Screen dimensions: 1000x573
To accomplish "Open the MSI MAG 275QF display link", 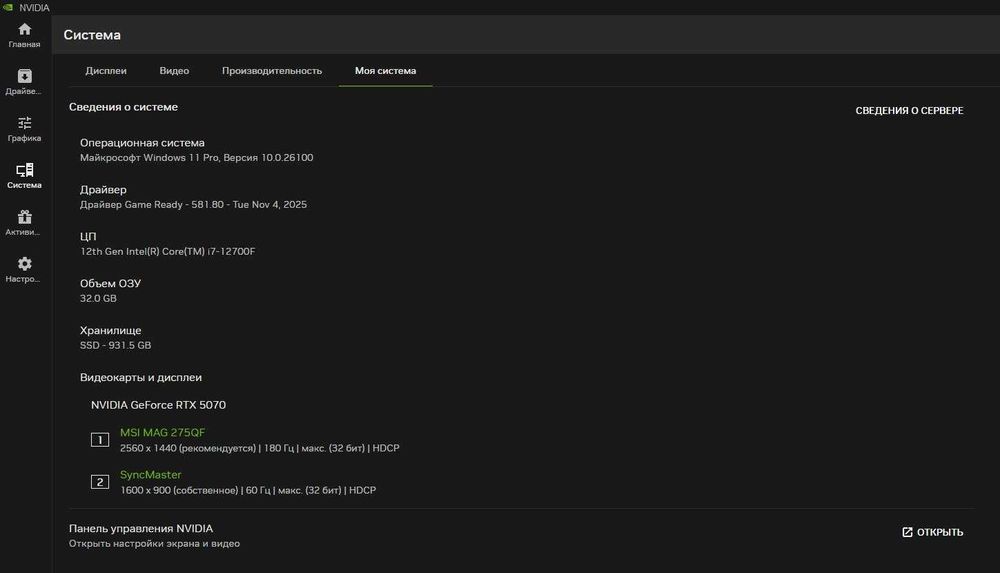I will coord(163,433).
